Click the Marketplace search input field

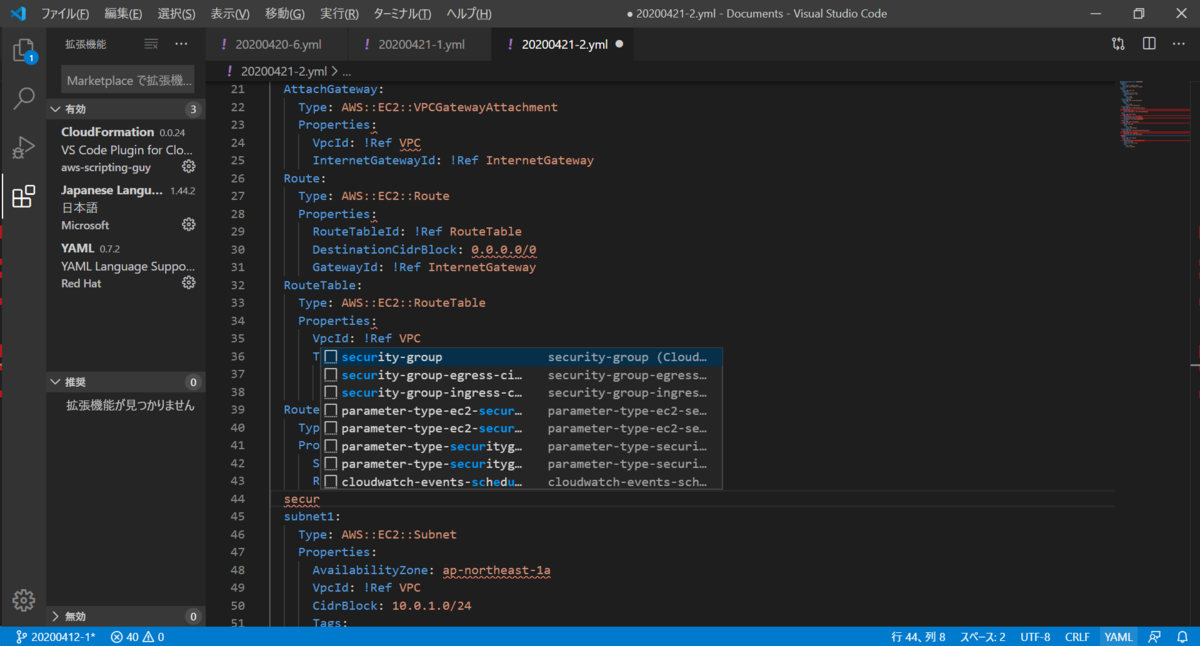pyautogui.click(x=127, y=80)
